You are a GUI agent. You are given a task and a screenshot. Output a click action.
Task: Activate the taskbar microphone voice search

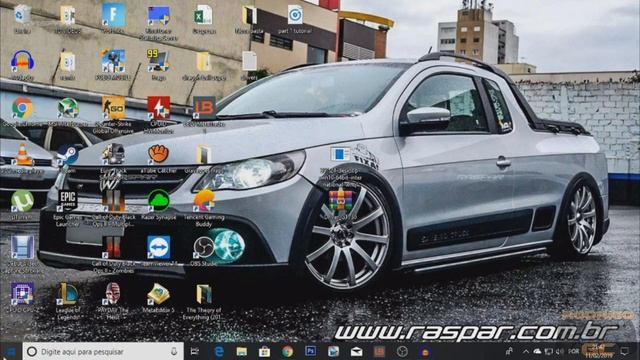point(174,351)
